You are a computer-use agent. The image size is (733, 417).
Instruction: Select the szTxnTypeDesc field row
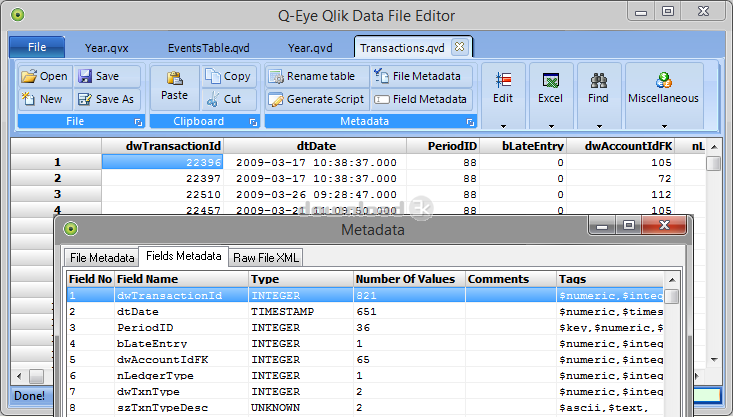point(365,408)
